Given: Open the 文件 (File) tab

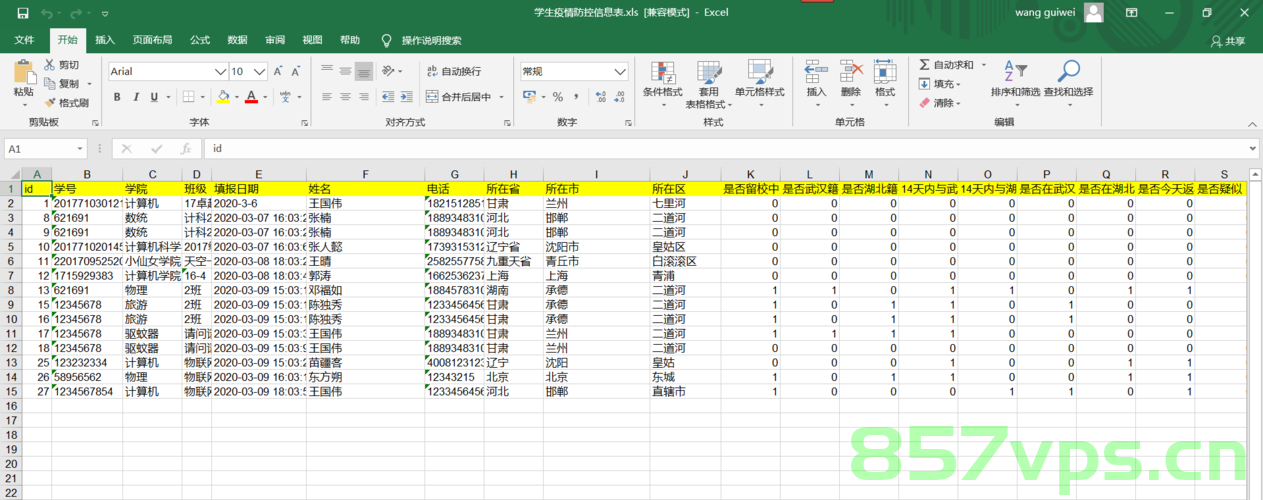Looking at the screenshot, I should pyautogui.click(x=24, y=41).
